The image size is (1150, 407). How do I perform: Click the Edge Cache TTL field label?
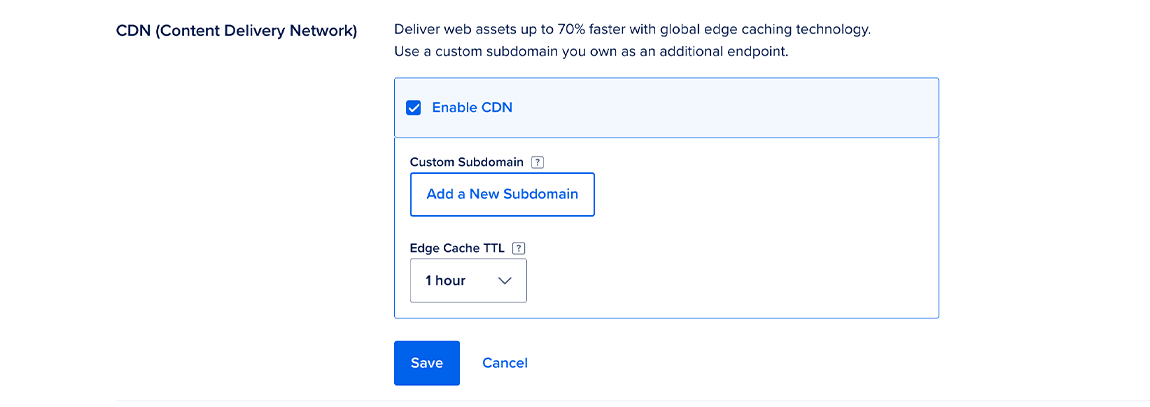[457, 249]
